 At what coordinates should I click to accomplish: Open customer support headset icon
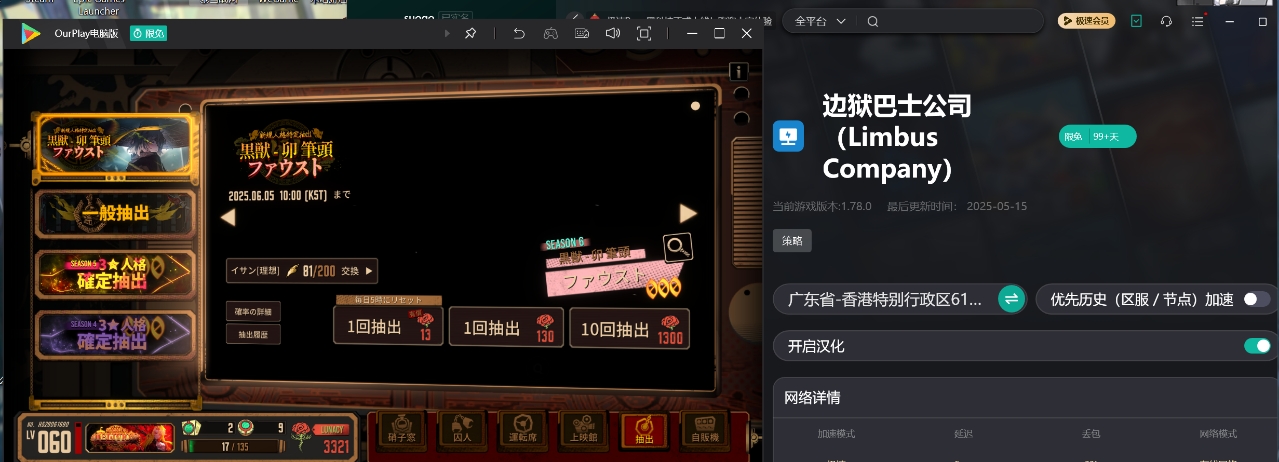coord(1166,21)
